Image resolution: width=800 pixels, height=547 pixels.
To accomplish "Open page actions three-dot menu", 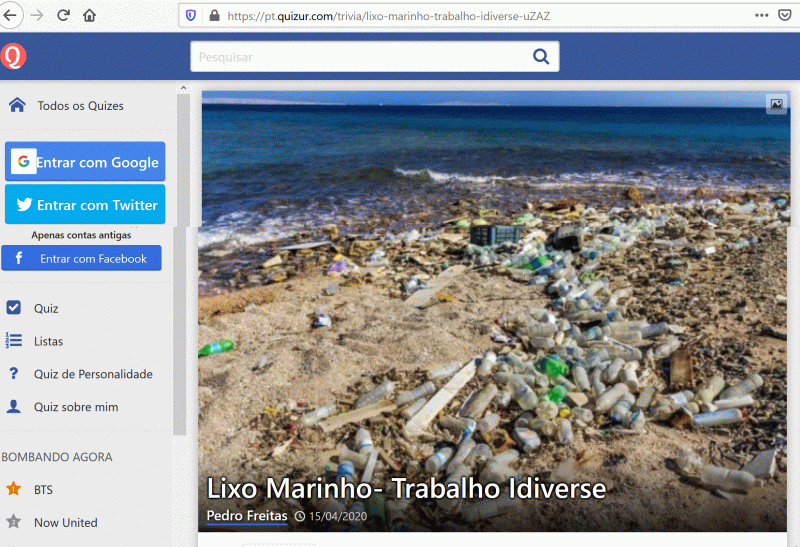I will tap(761, 16).
